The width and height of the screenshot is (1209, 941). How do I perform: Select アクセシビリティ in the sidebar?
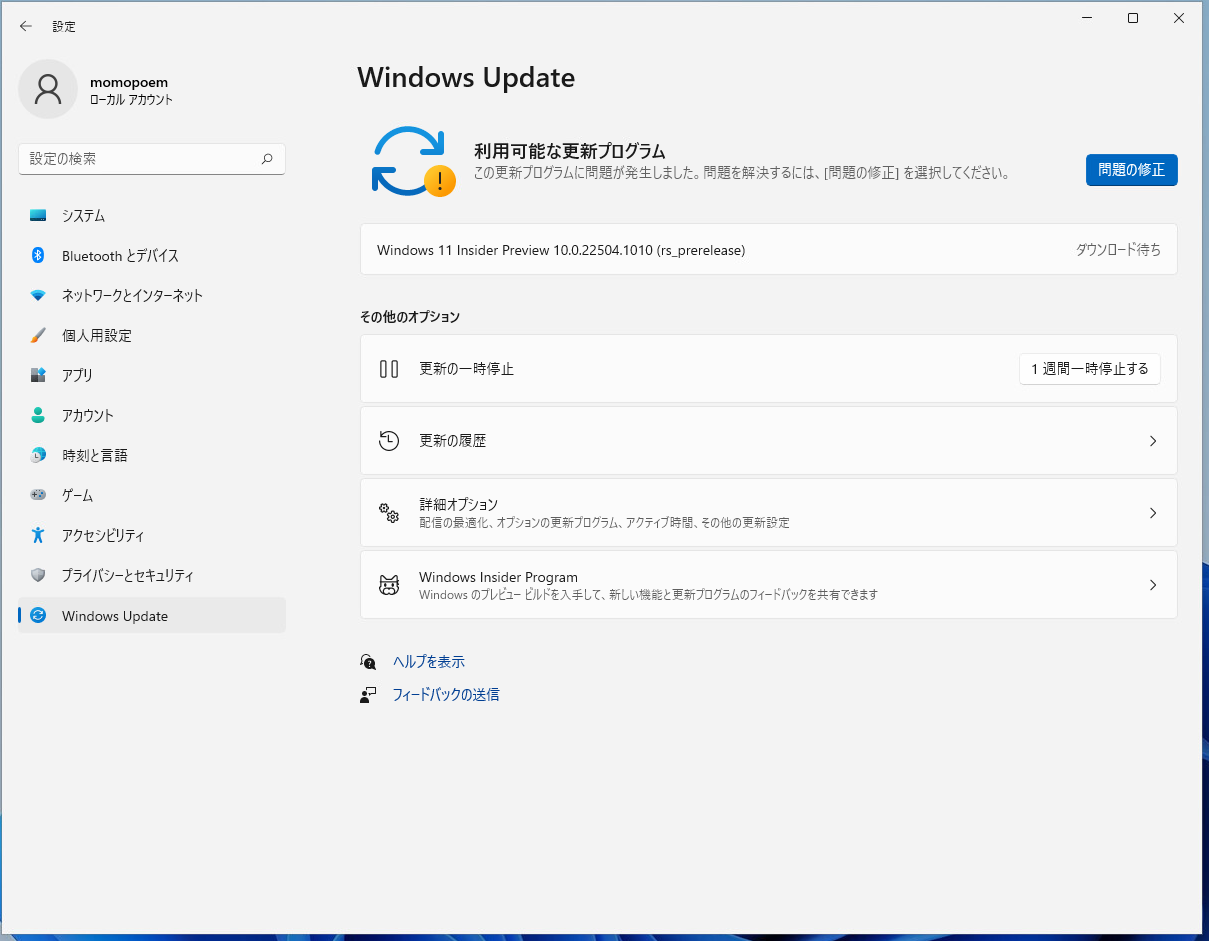click(152, 535)
